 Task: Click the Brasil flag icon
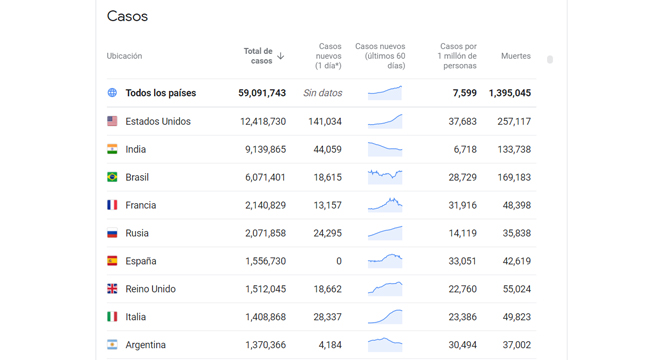[112, 177]
